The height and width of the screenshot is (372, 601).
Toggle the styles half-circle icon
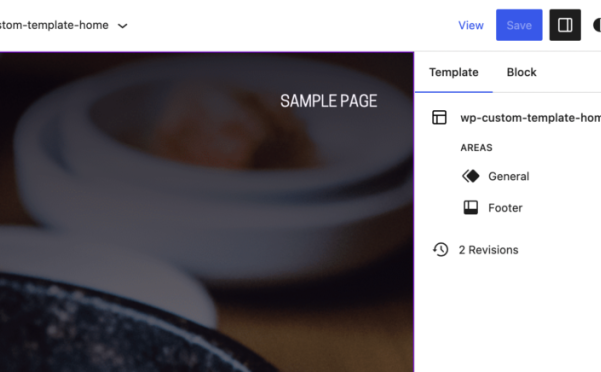click(x=597, y=25)
